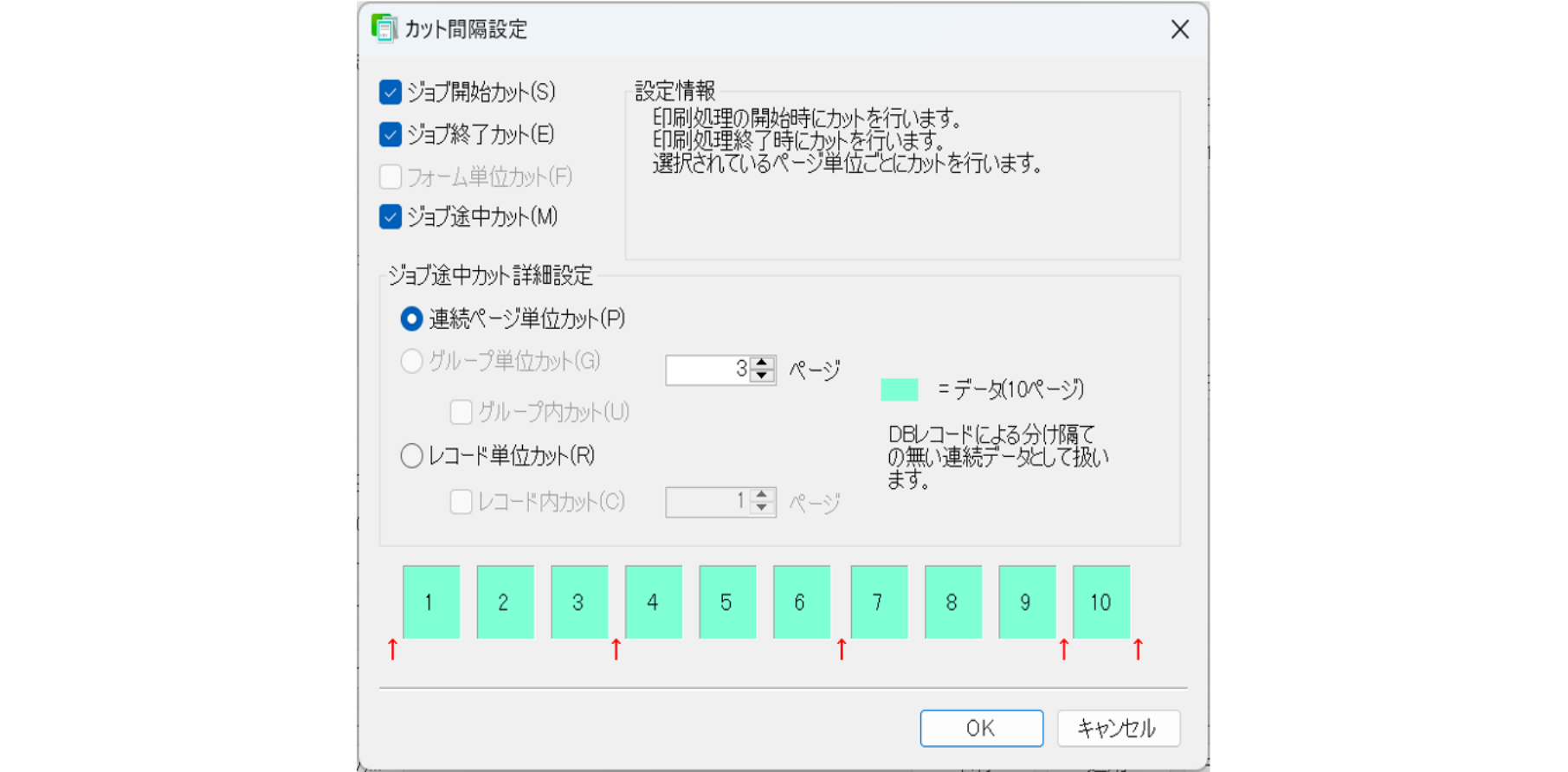The width and height of the screenshot is (1568, 772).
Task: Select the レコード単位カット(R) radio option
Action: pos(412,456)
